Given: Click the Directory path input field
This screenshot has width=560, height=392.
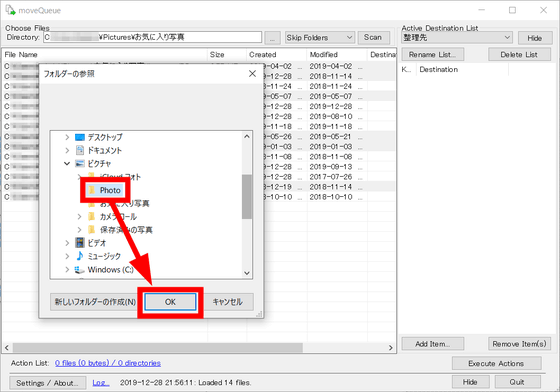Looking at the screenshot, I should pos(152,37).
